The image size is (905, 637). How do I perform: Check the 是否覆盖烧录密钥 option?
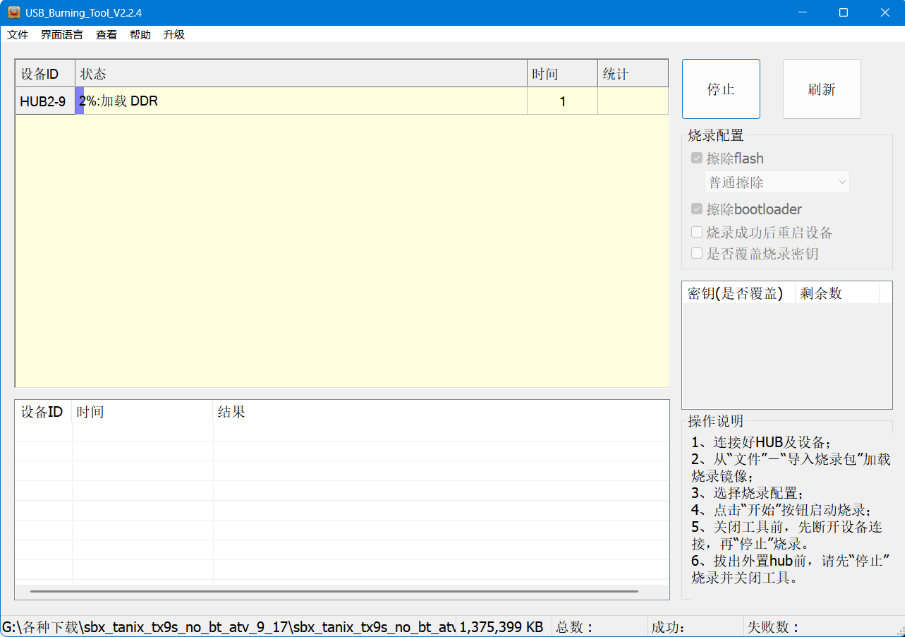point(696,253)
